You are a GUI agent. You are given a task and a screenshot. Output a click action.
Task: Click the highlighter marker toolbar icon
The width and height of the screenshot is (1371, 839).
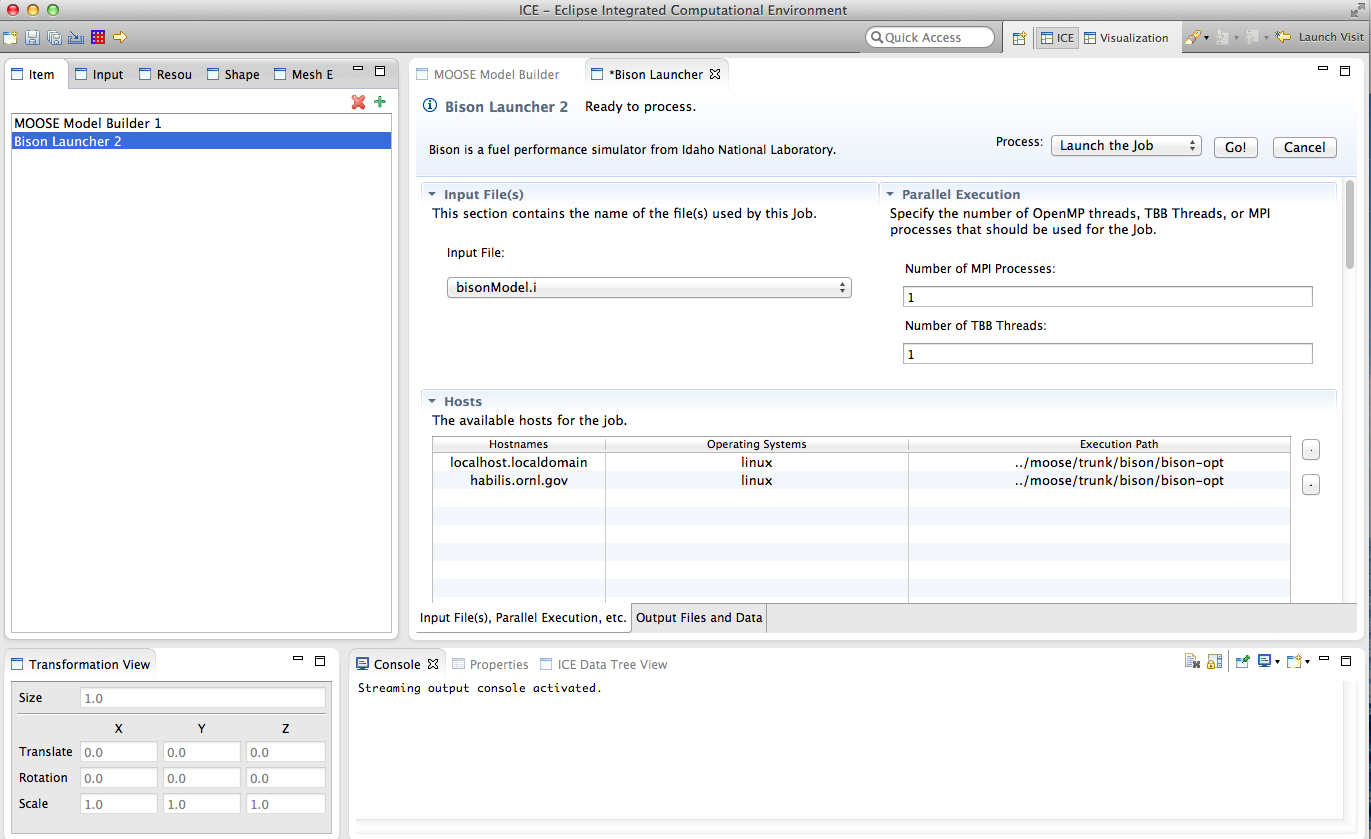coord(1193,37)
